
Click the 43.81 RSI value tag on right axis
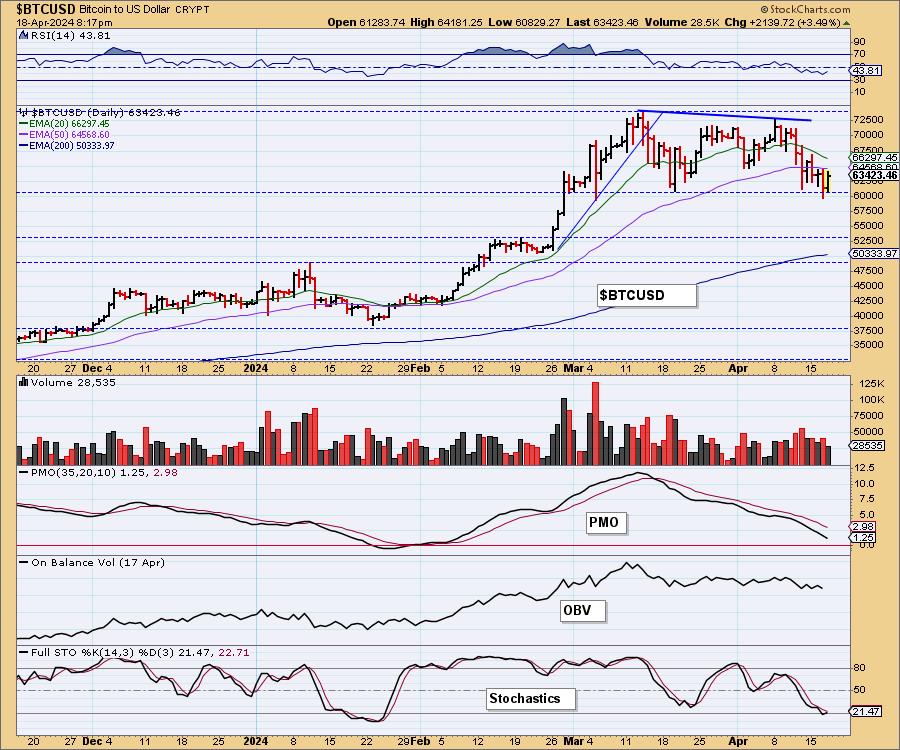coord(866,71)
